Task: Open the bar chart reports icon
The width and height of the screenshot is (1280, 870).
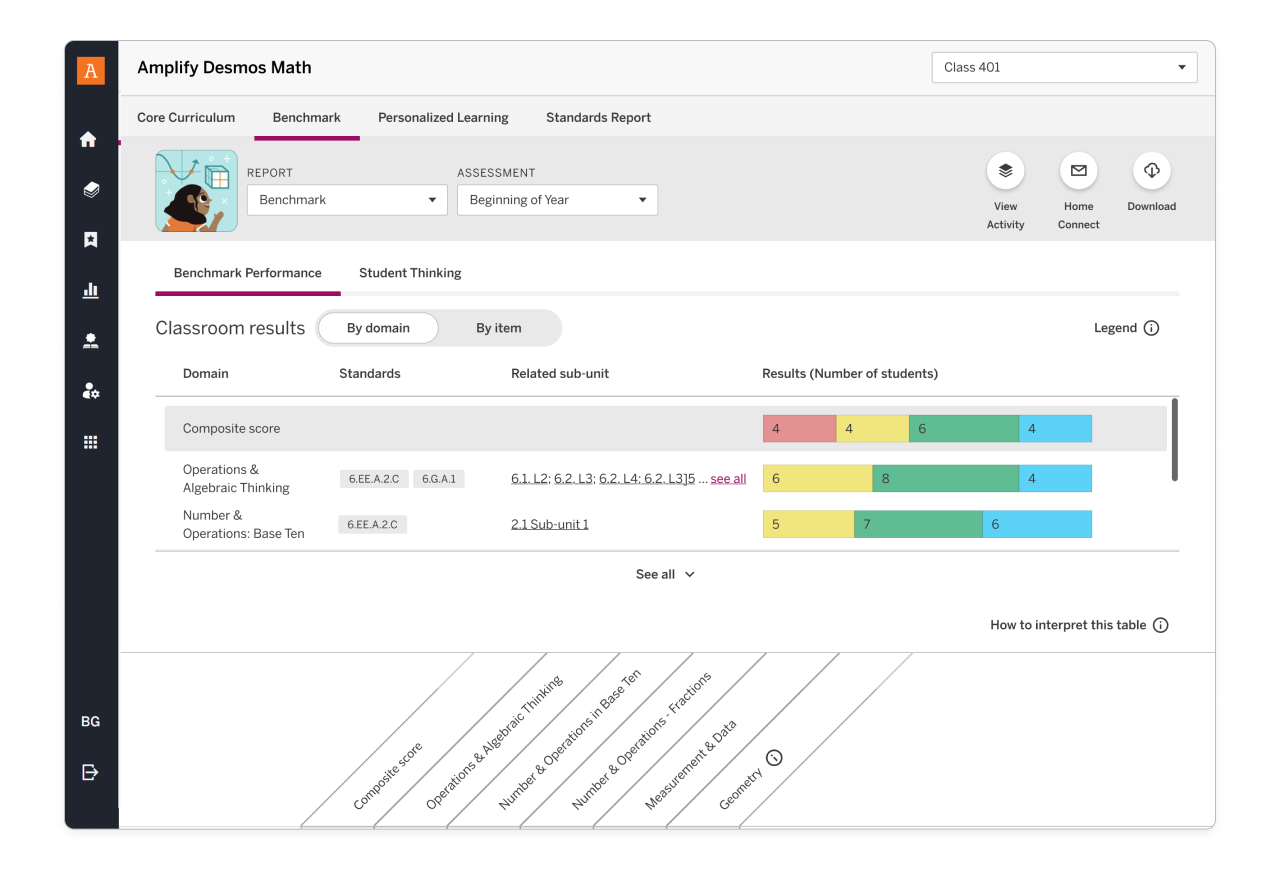Action: (91, 291)
